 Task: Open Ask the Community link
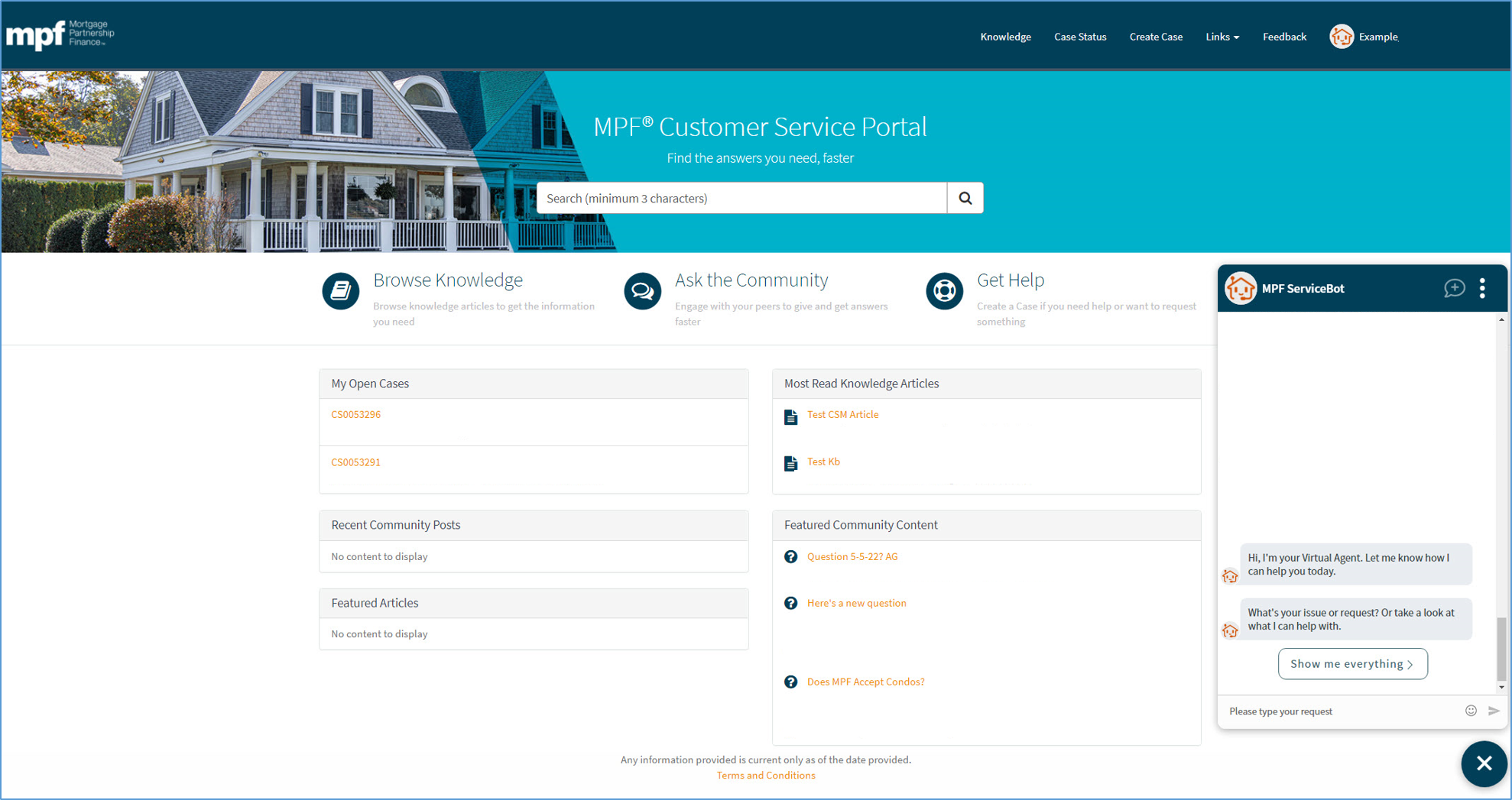click(751, 280)
